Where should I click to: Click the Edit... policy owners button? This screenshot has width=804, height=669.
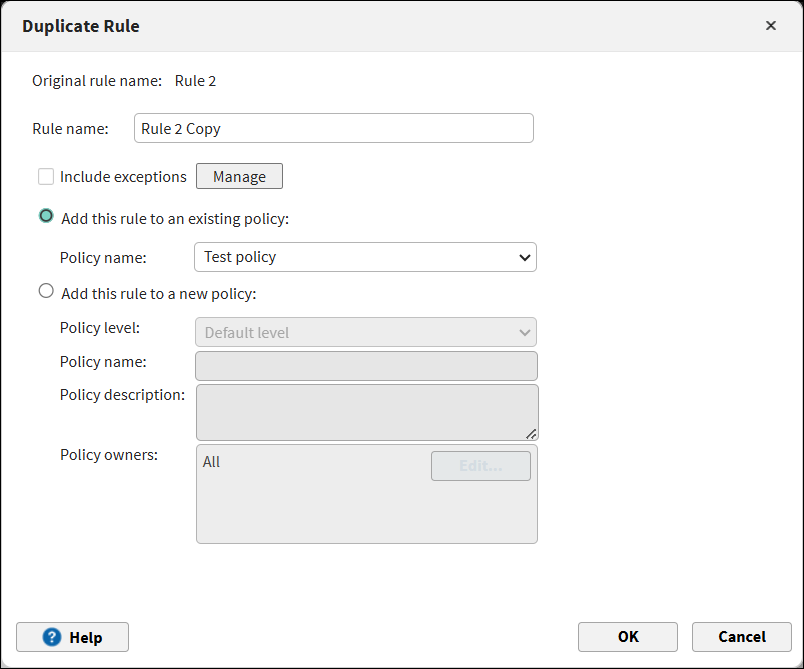(x=480, y=466)
